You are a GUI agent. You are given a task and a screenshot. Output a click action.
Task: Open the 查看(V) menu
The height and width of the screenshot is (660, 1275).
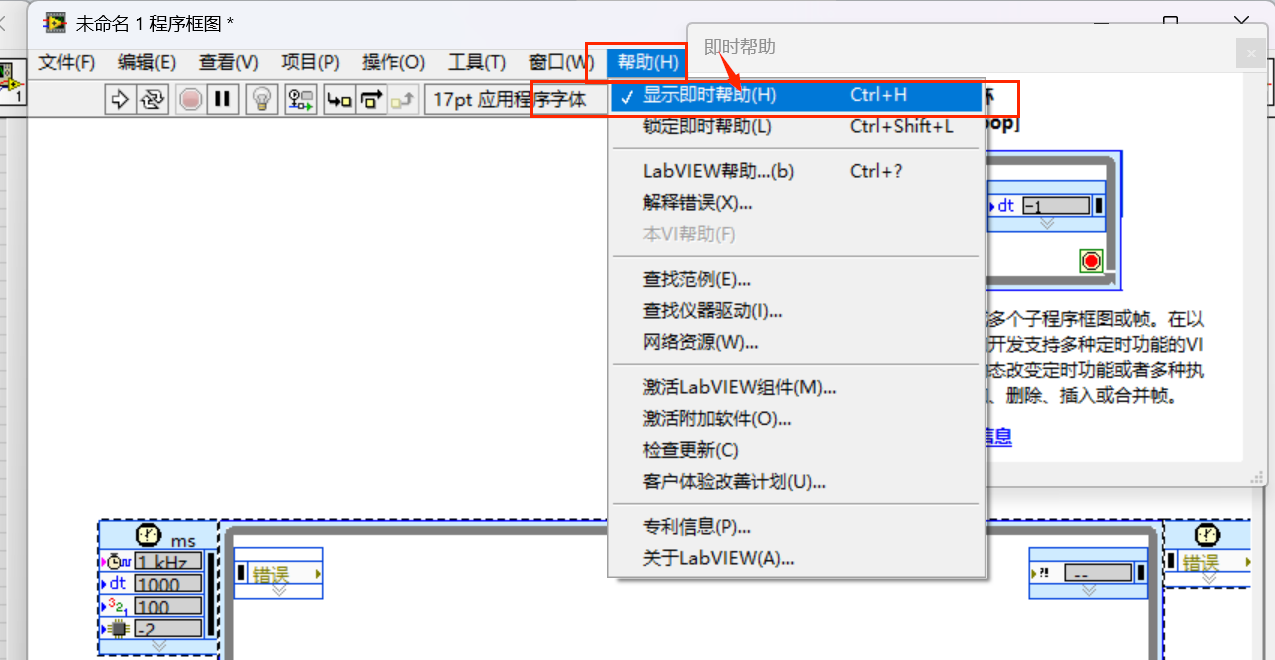click(228, 62)
